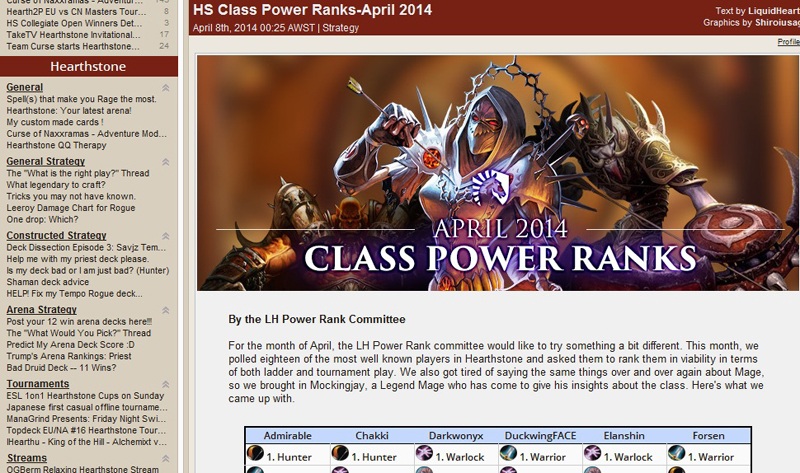800x473 pixels.
Task: Open 'TakeTV Hearthstone Invitational…' news item
Action: point(73,35)
